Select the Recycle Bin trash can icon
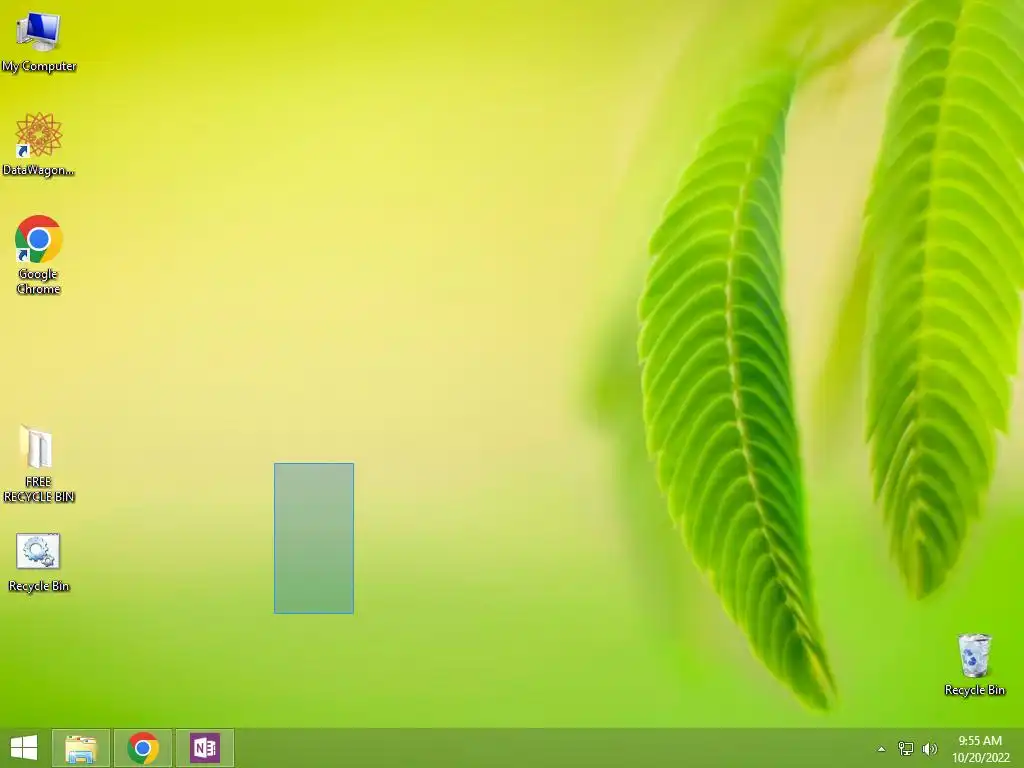The height and width of the screenshot is (768, 1024). tap(974, 664)
